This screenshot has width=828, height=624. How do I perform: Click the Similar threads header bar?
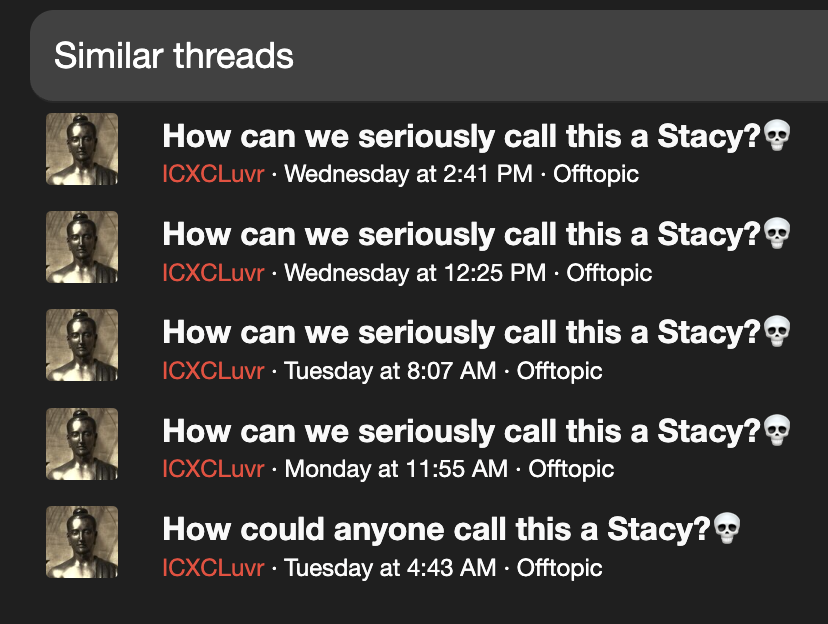tap(429, 55)
